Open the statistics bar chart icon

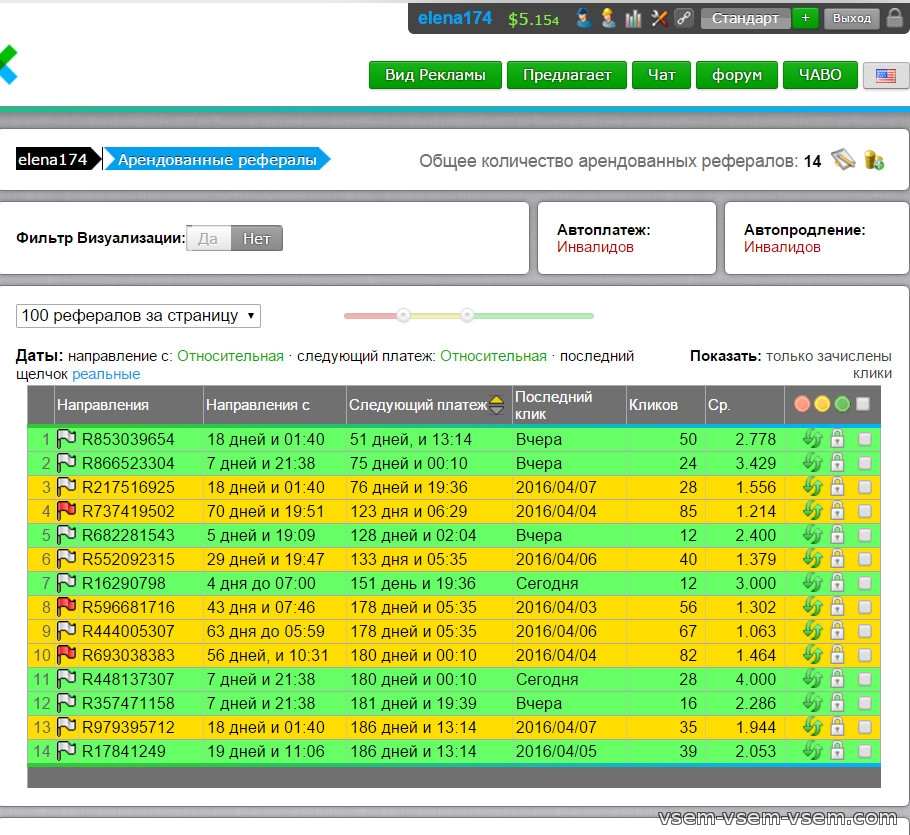(633, 19)
